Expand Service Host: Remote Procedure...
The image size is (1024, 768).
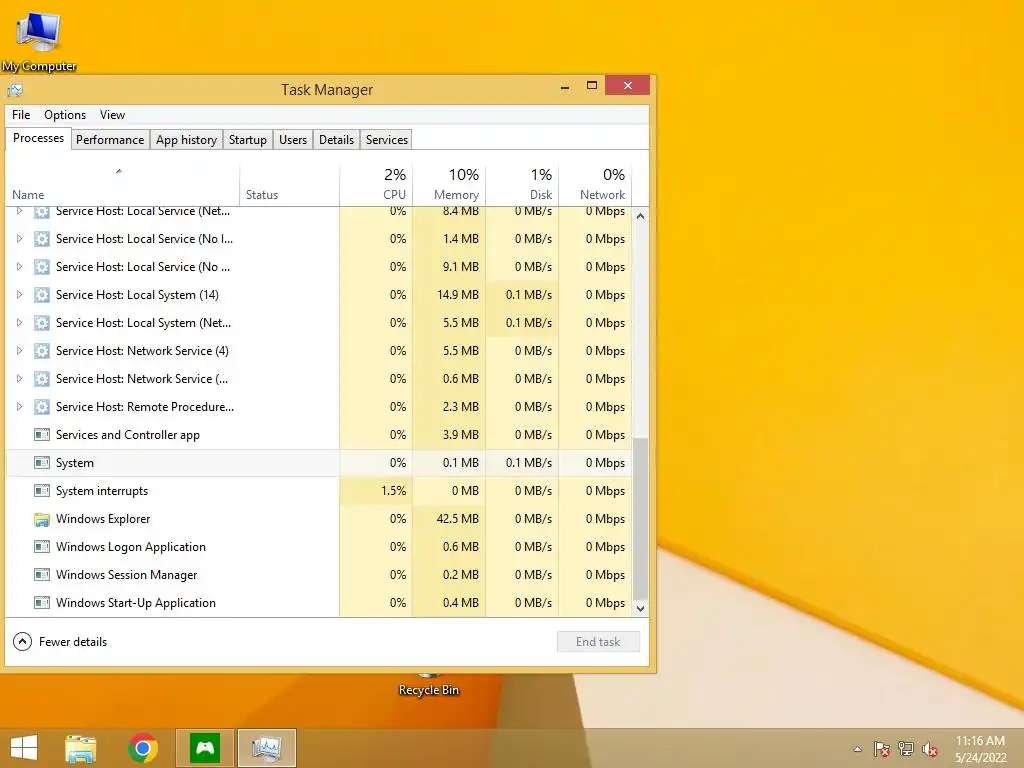19,408
